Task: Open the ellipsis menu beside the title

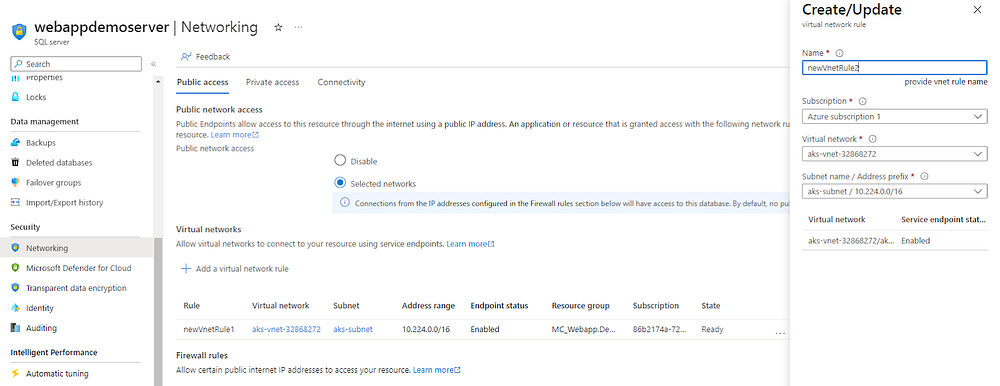Action: coord(298,27)
